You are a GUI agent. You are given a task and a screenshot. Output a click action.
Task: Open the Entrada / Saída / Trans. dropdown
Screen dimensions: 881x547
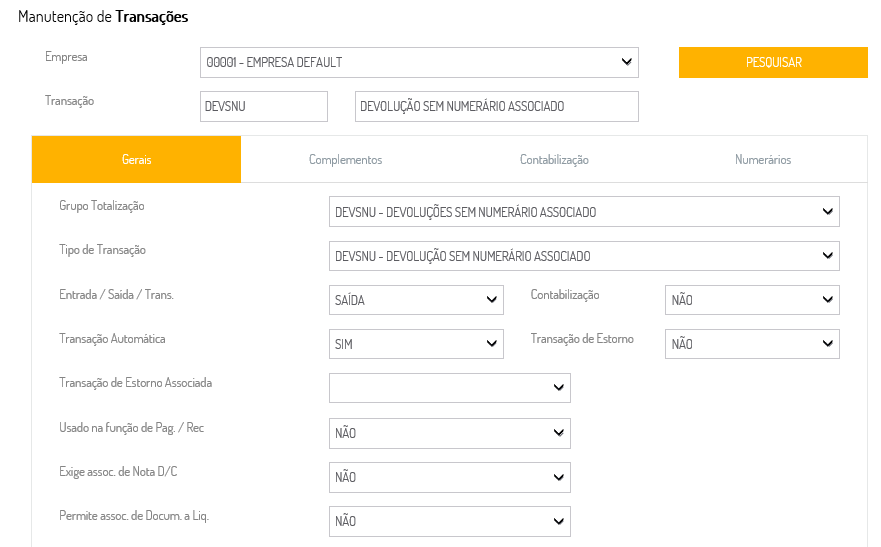416,299
